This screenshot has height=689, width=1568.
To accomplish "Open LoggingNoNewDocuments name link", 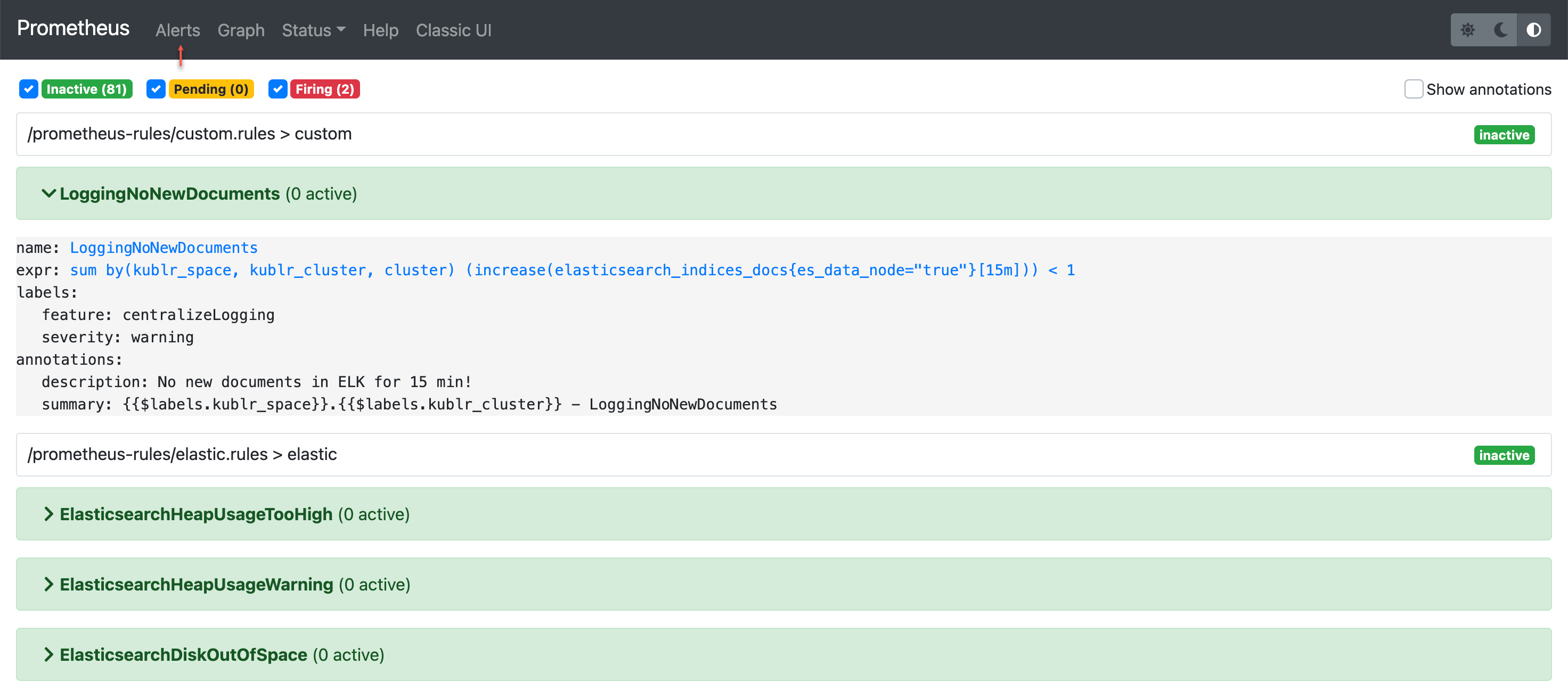I will tap(164, 248).
